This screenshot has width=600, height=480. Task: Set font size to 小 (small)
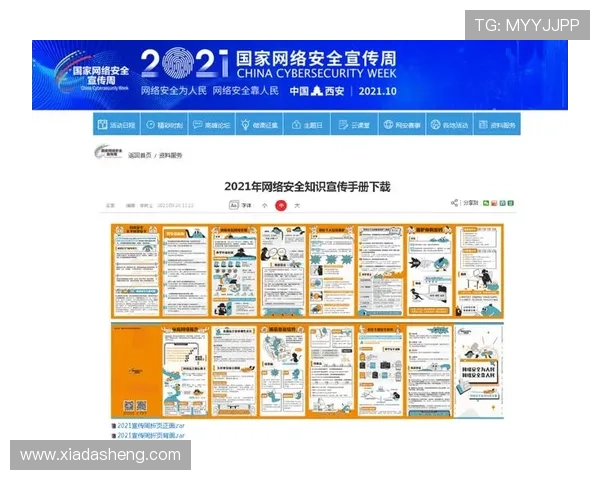[x=264, y=206]
